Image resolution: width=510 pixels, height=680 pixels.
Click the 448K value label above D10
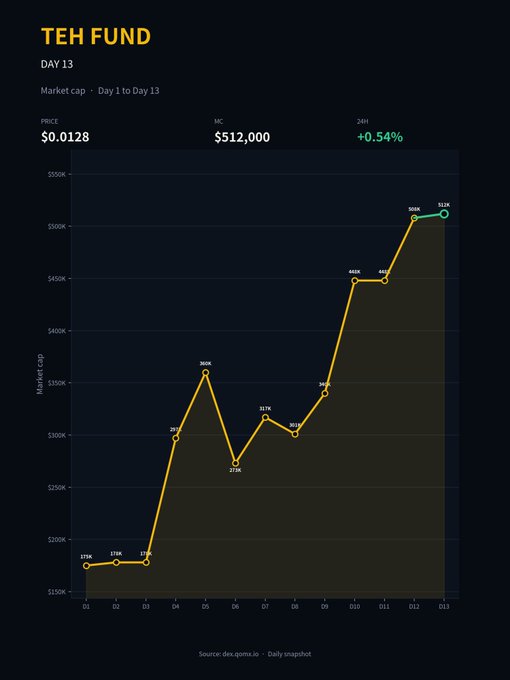pyautogui.click(x=355, y=271)
